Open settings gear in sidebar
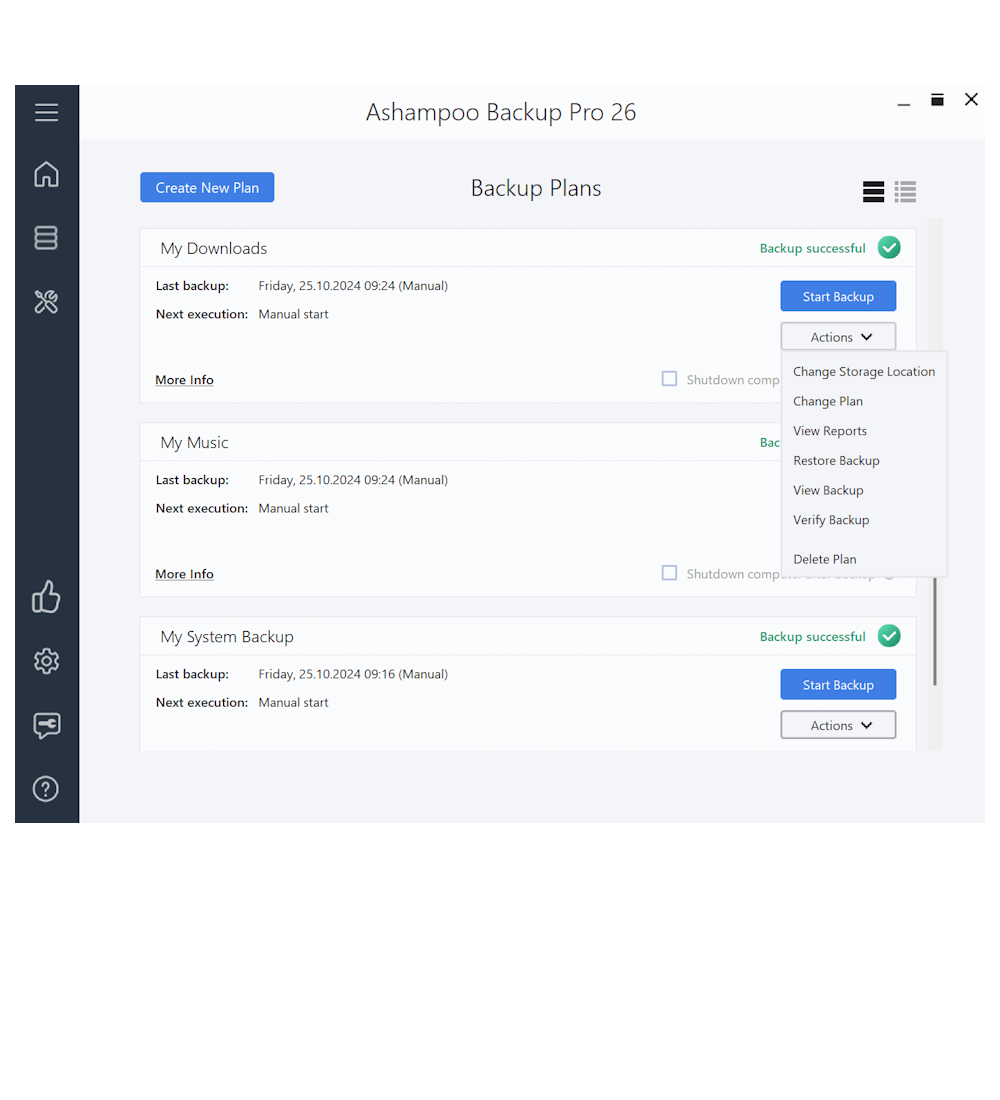The height and width of the screenshot is (1100, 1000). point(46,661)
